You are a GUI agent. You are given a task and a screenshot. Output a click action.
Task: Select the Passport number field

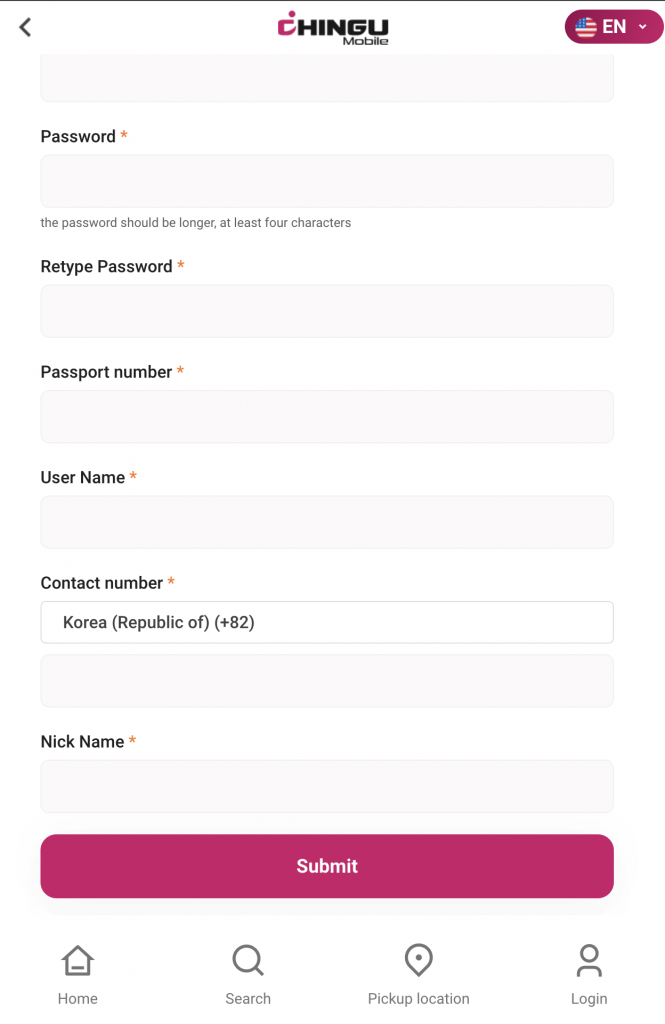pyautogui.click(x=327, y=416)
